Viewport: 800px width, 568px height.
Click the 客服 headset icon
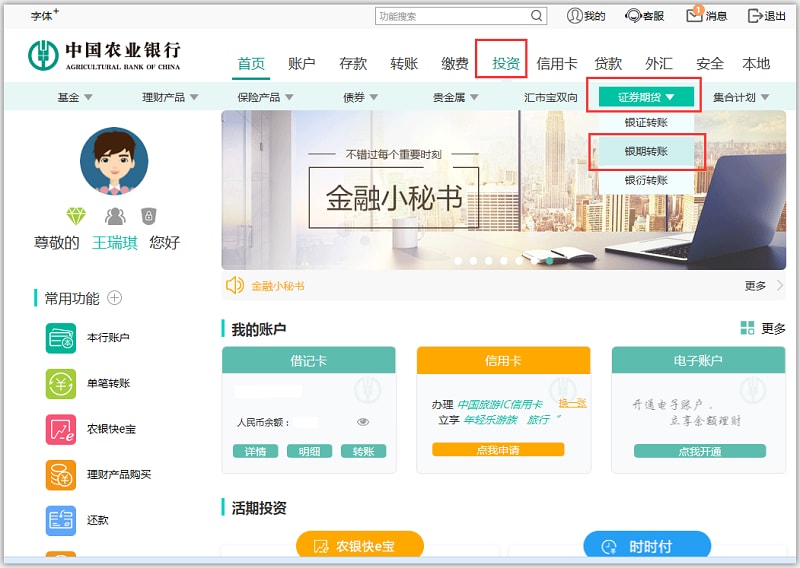pos(633,16)
